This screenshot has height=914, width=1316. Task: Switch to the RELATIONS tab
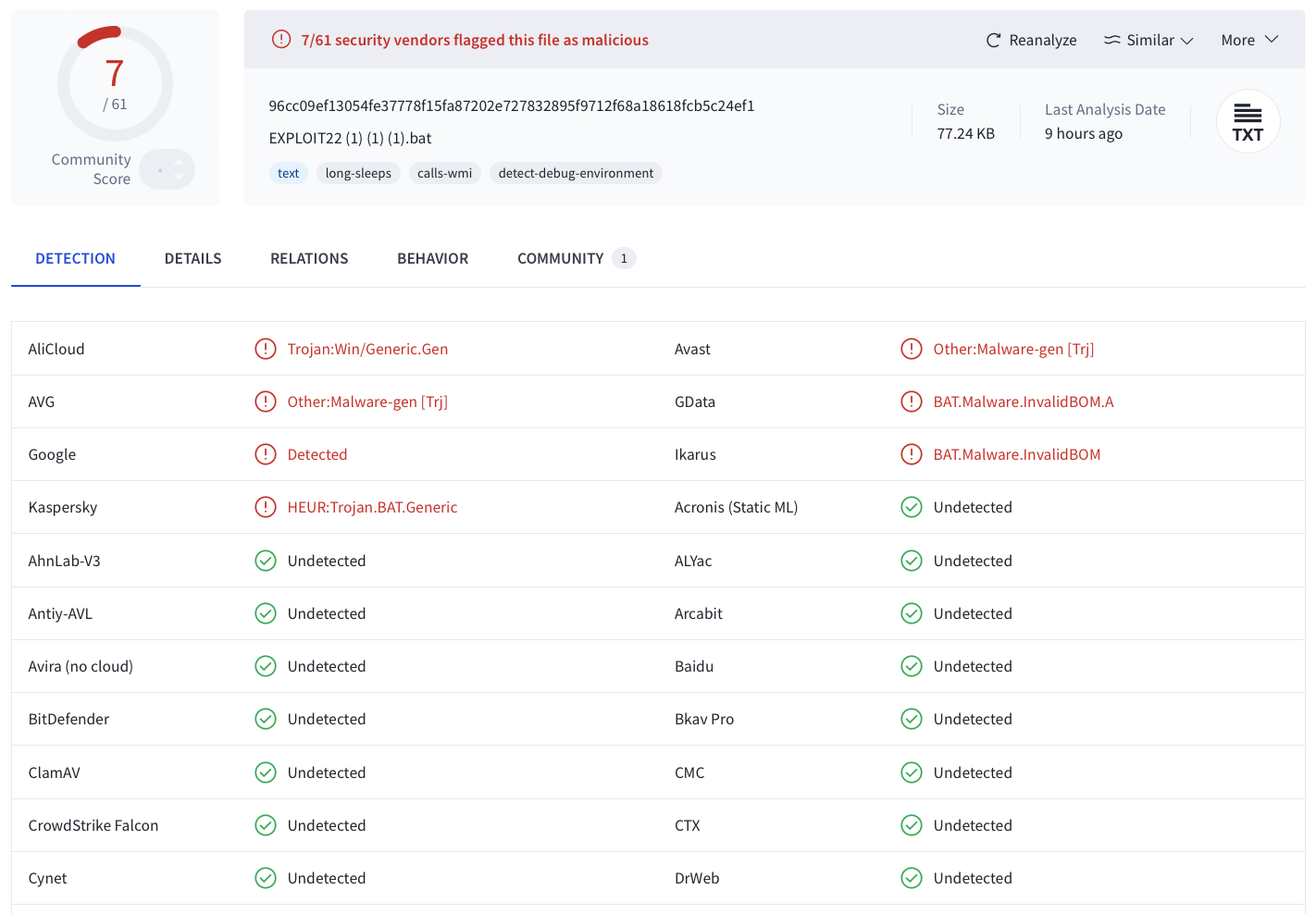click(x=309, y=258)
